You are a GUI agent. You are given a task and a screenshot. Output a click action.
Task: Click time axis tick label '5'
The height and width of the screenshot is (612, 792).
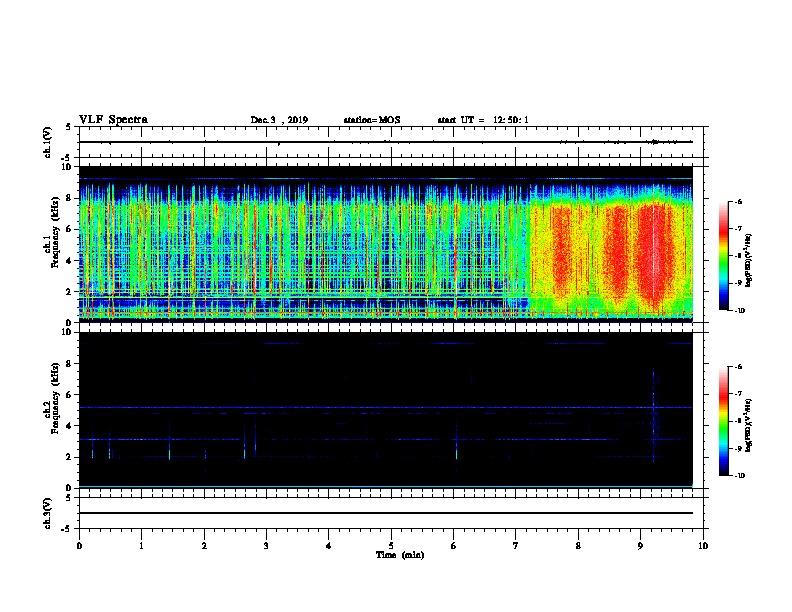point(391,546)
